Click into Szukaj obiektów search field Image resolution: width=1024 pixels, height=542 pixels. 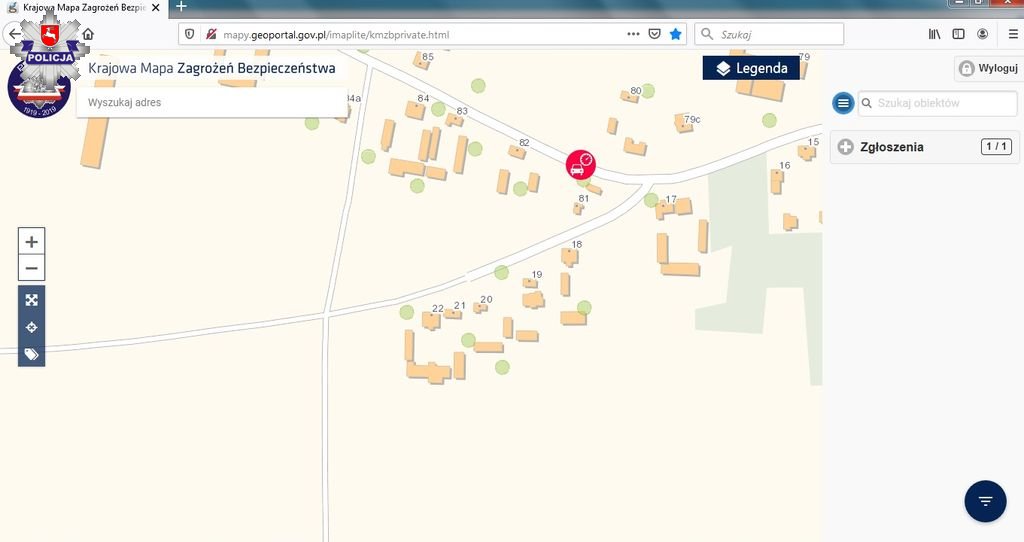tap(938, 103)
